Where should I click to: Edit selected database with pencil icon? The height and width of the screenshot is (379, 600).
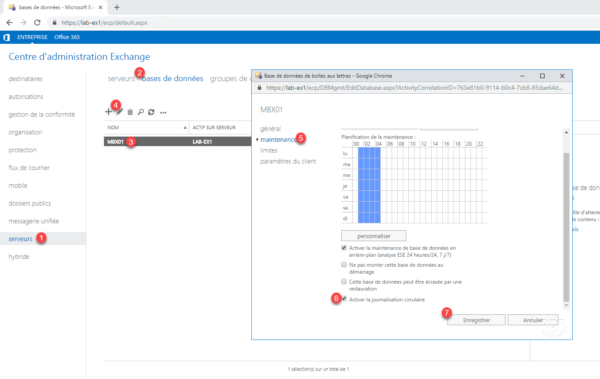tap(119, 112)
